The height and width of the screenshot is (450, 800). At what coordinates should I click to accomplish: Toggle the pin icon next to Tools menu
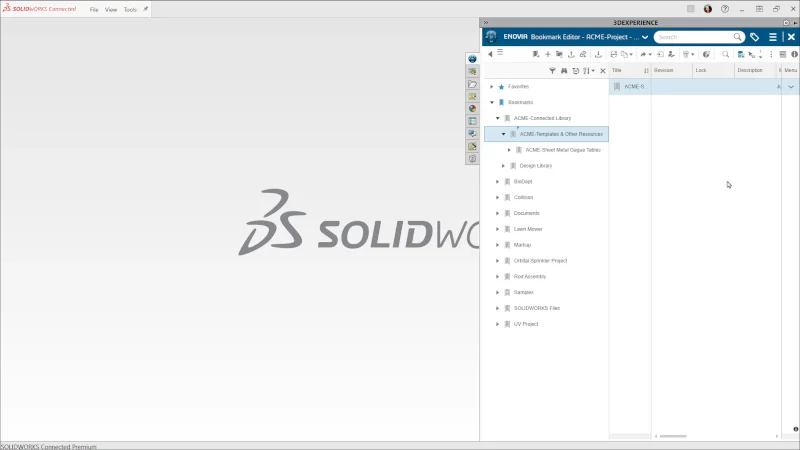point(145,9)
